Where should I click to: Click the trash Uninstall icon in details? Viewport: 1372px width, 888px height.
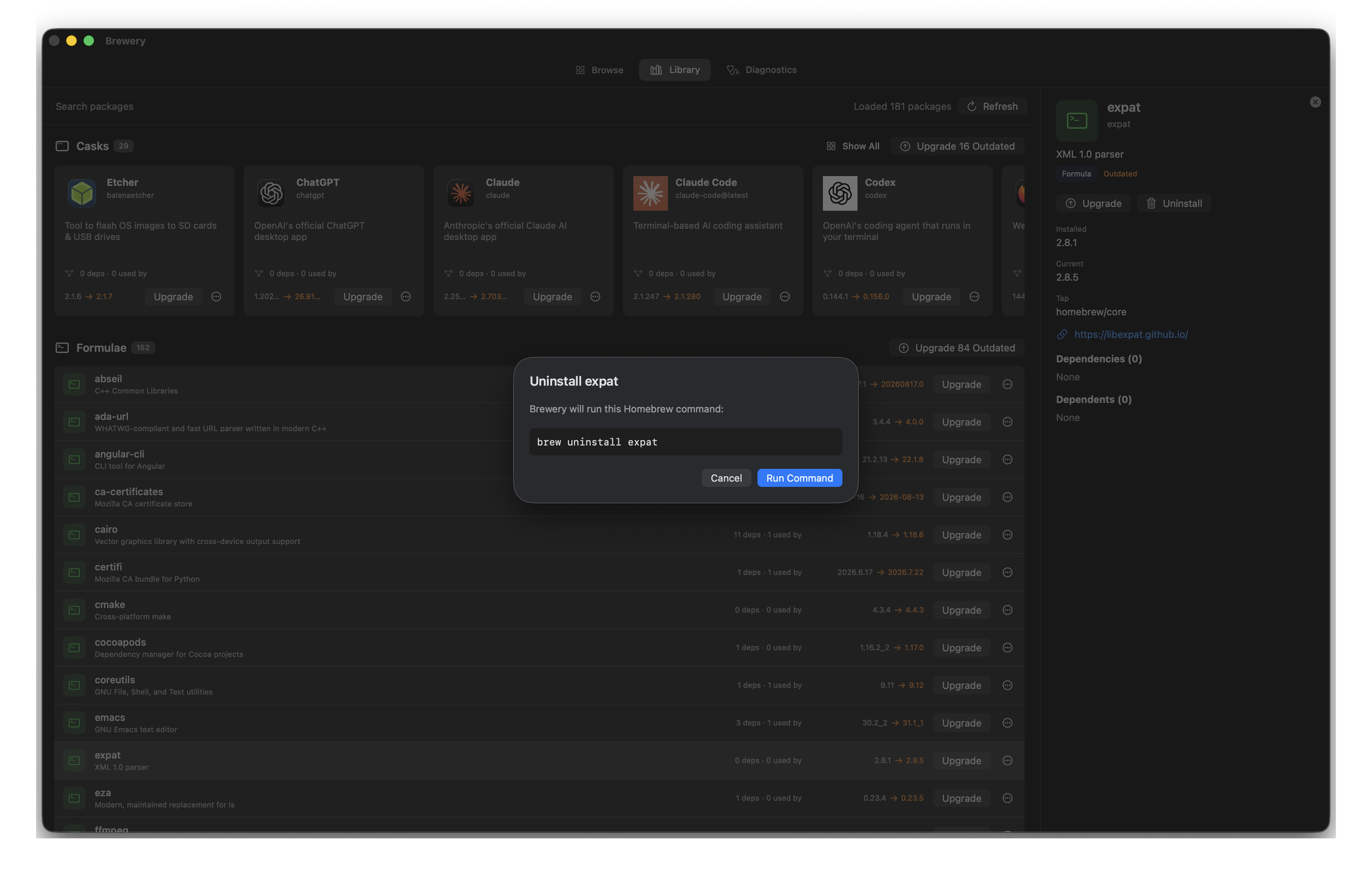pyautogui.click(x=1151, y=204)
